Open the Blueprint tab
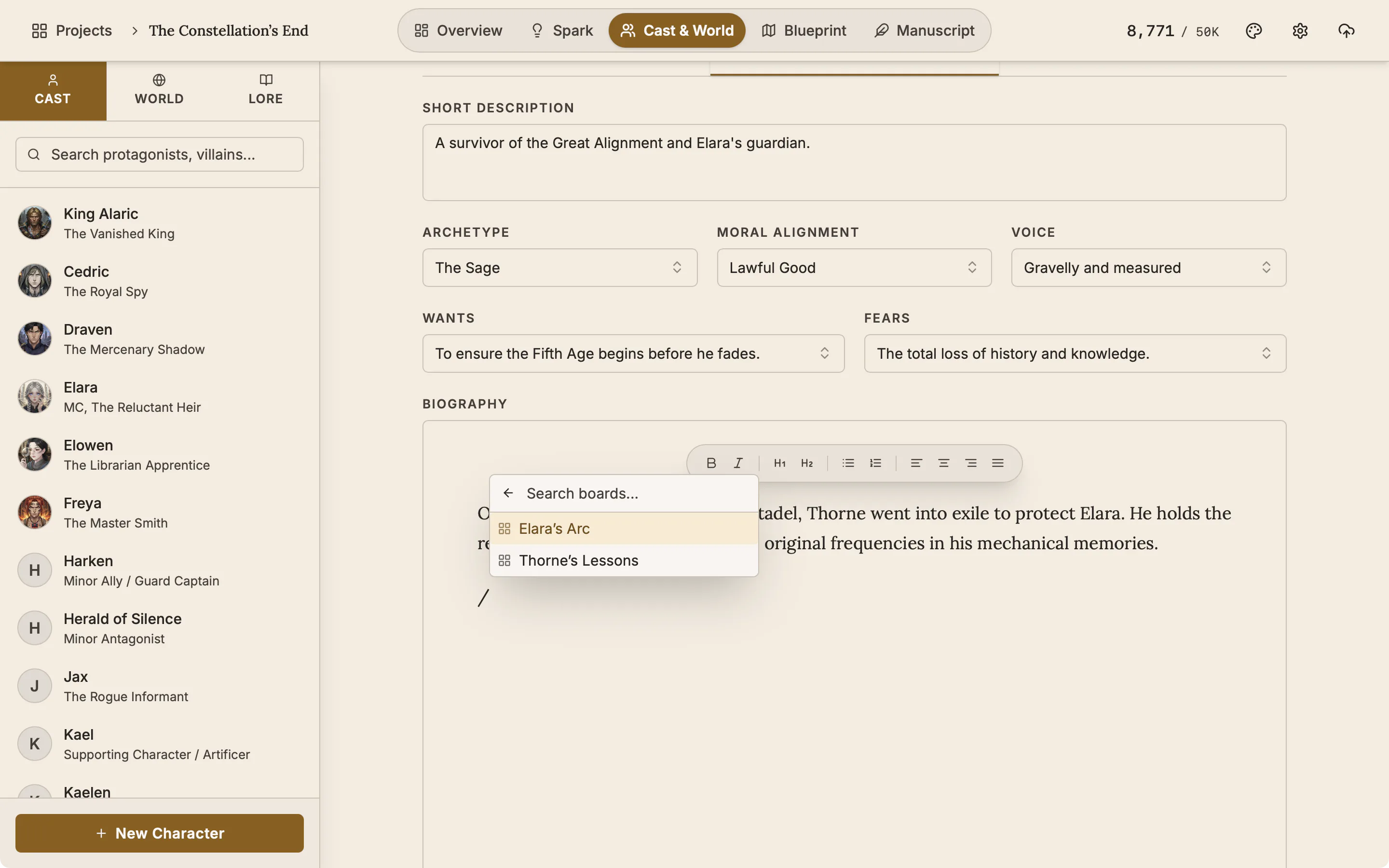This screenshot has width=1389, height=868. coord(803,30)
